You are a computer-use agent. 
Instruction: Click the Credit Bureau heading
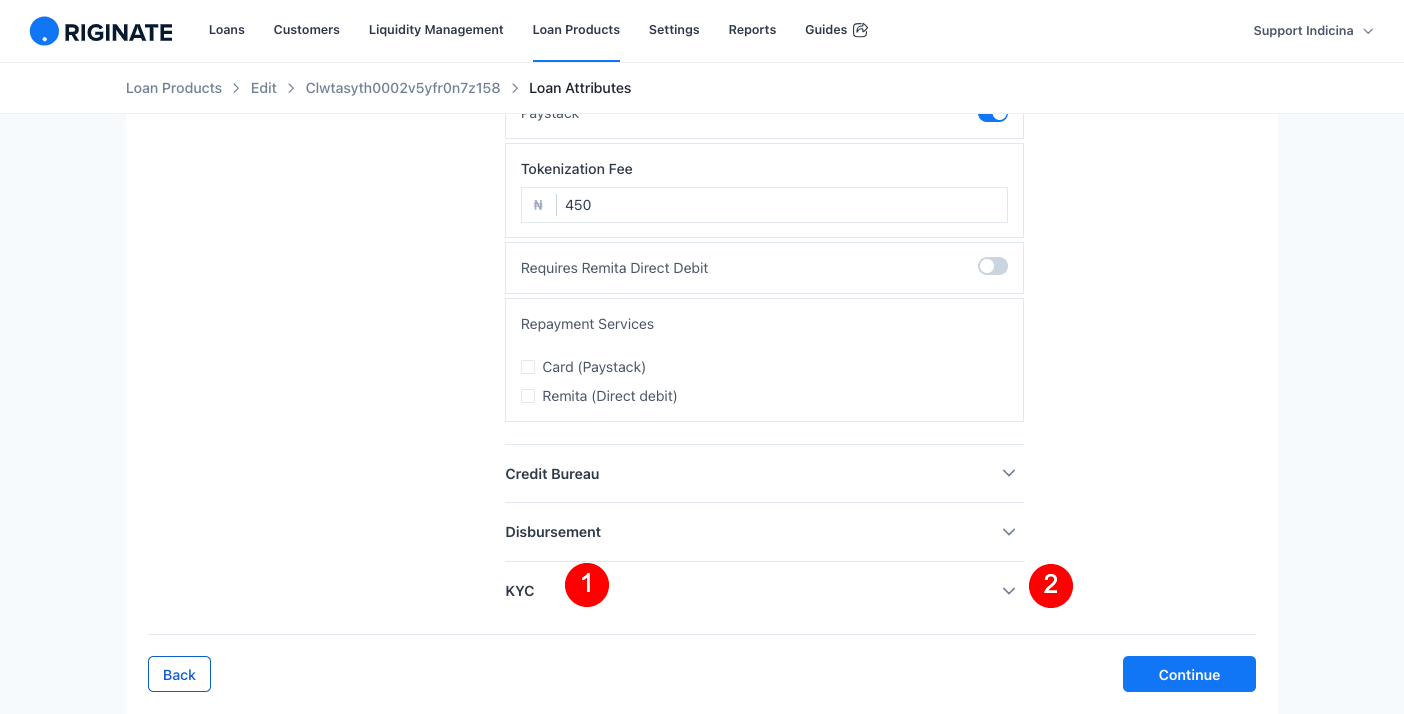tap(552, 474)
